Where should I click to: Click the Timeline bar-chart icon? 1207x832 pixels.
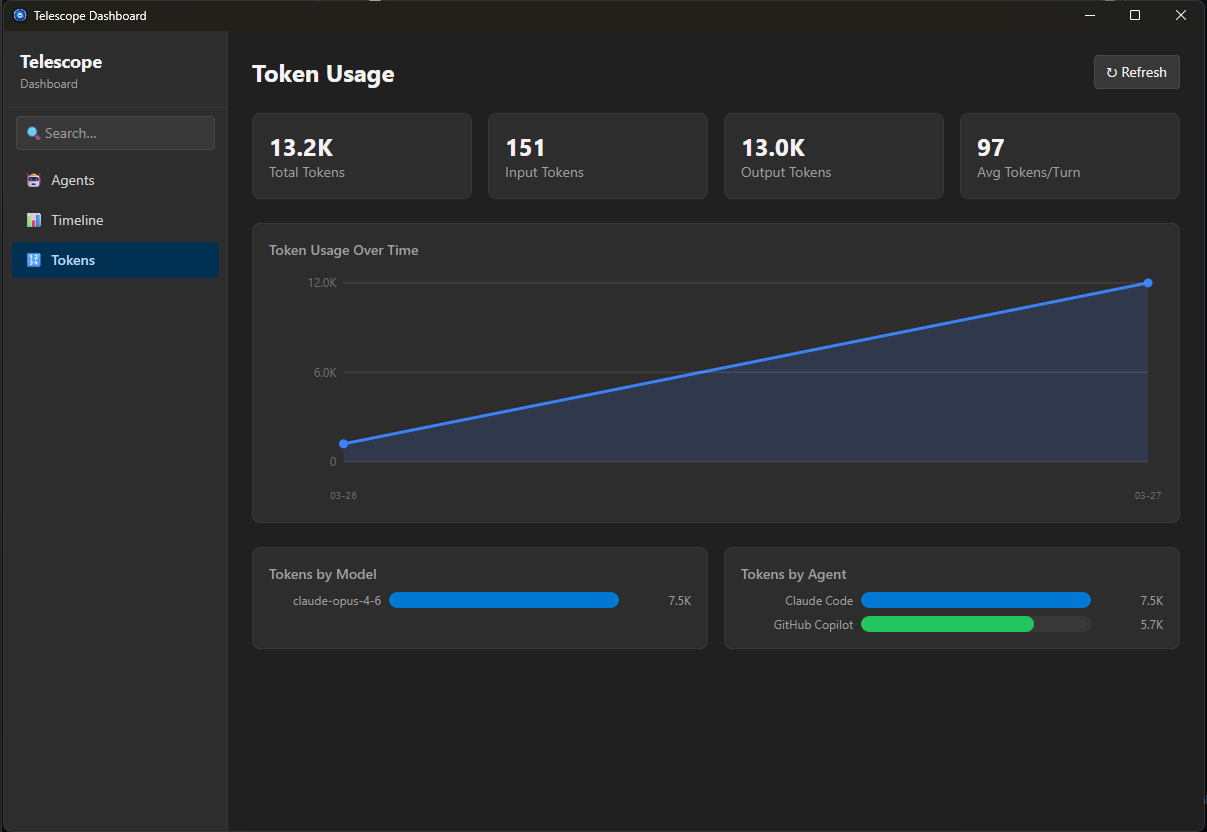point(33,220)
